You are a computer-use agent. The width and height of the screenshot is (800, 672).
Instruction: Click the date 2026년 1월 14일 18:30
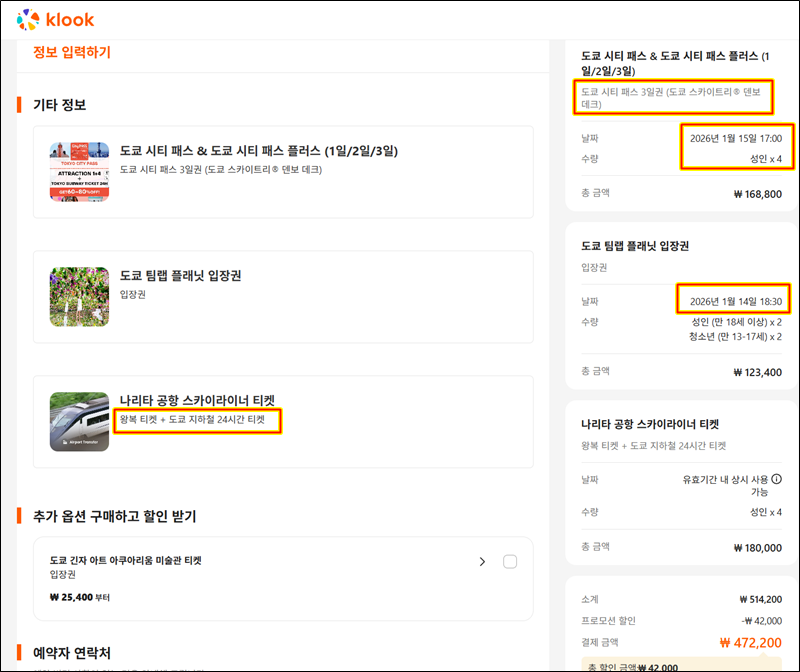pos(736,302)
